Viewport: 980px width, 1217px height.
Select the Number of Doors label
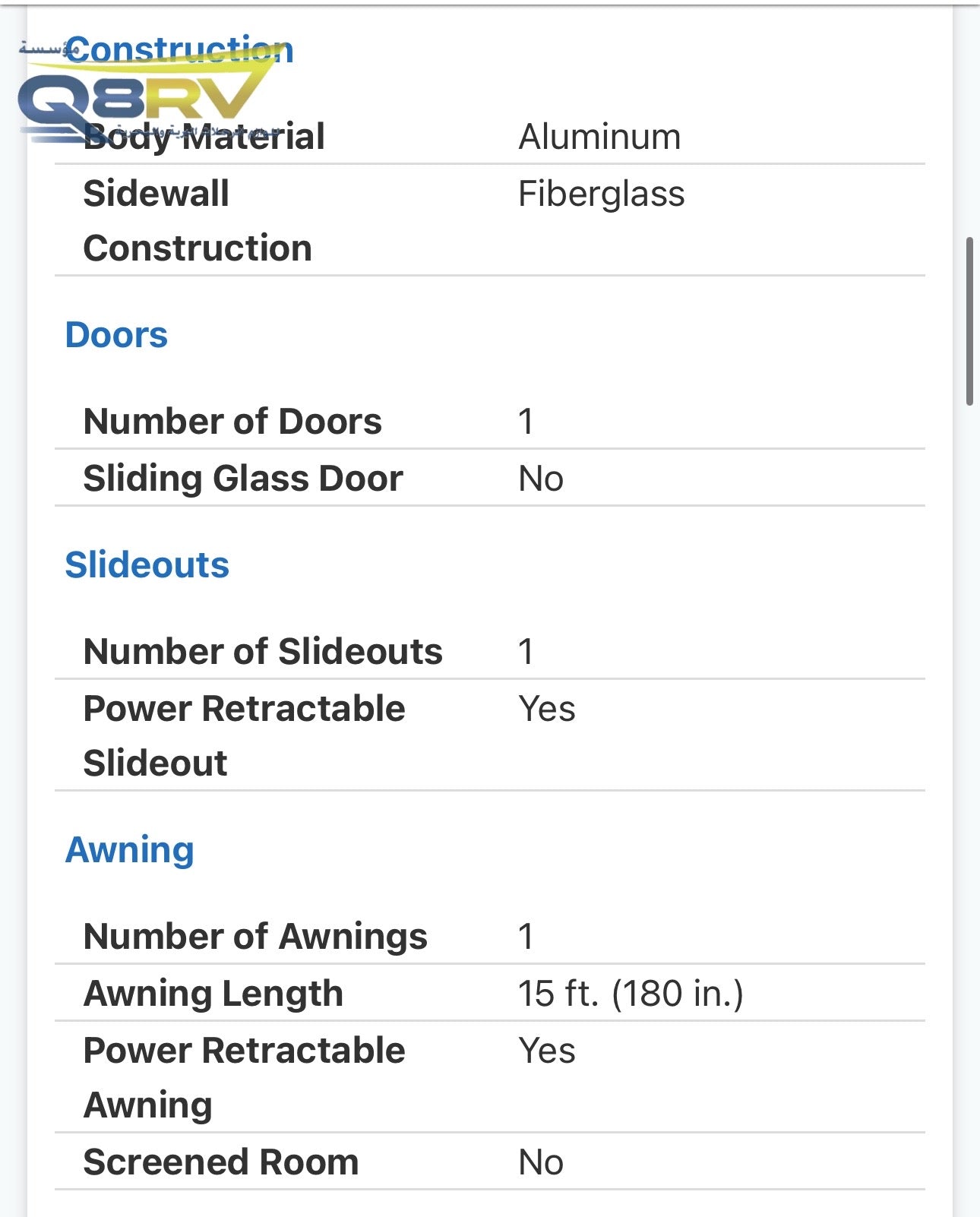click(232, 422)
